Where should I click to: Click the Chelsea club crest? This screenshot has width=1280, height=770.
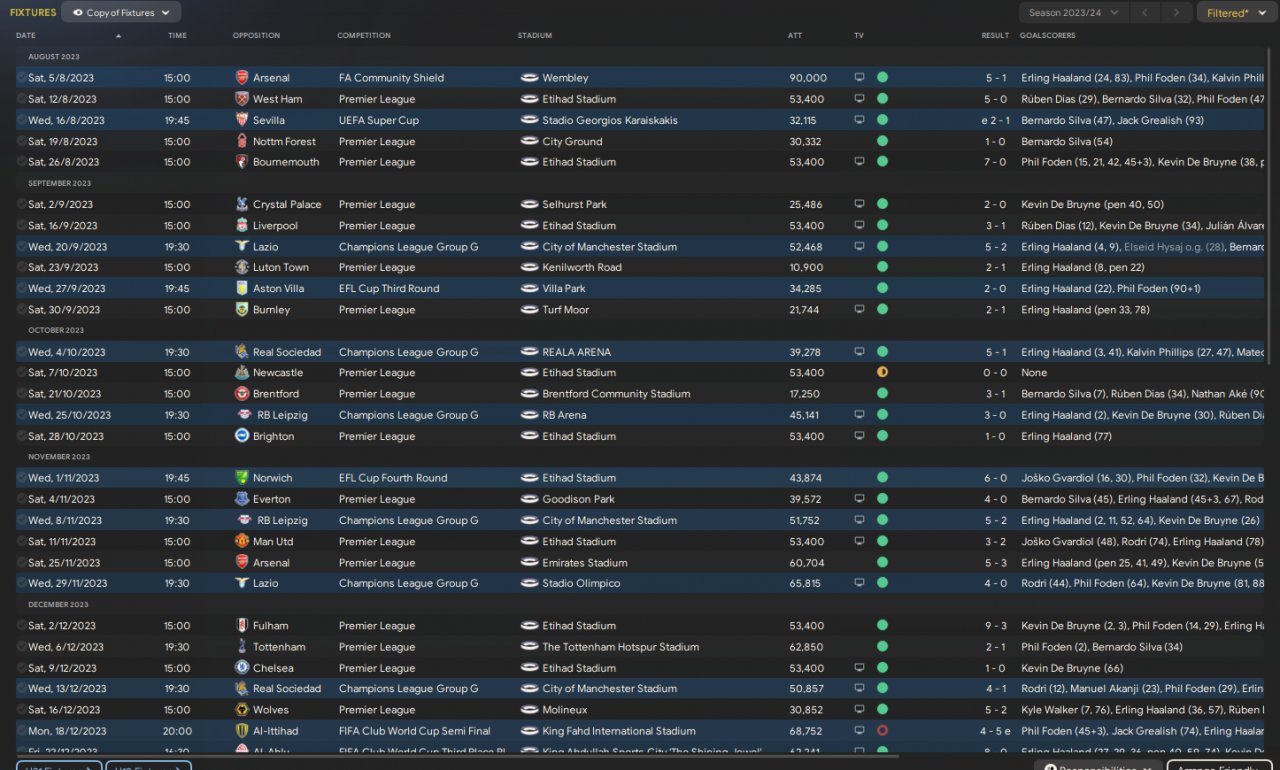[x=241, y=668]
